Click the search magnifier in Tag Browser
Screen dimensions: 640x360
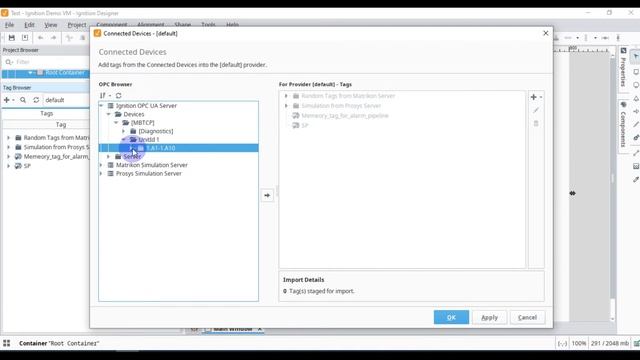click(23, 100)
